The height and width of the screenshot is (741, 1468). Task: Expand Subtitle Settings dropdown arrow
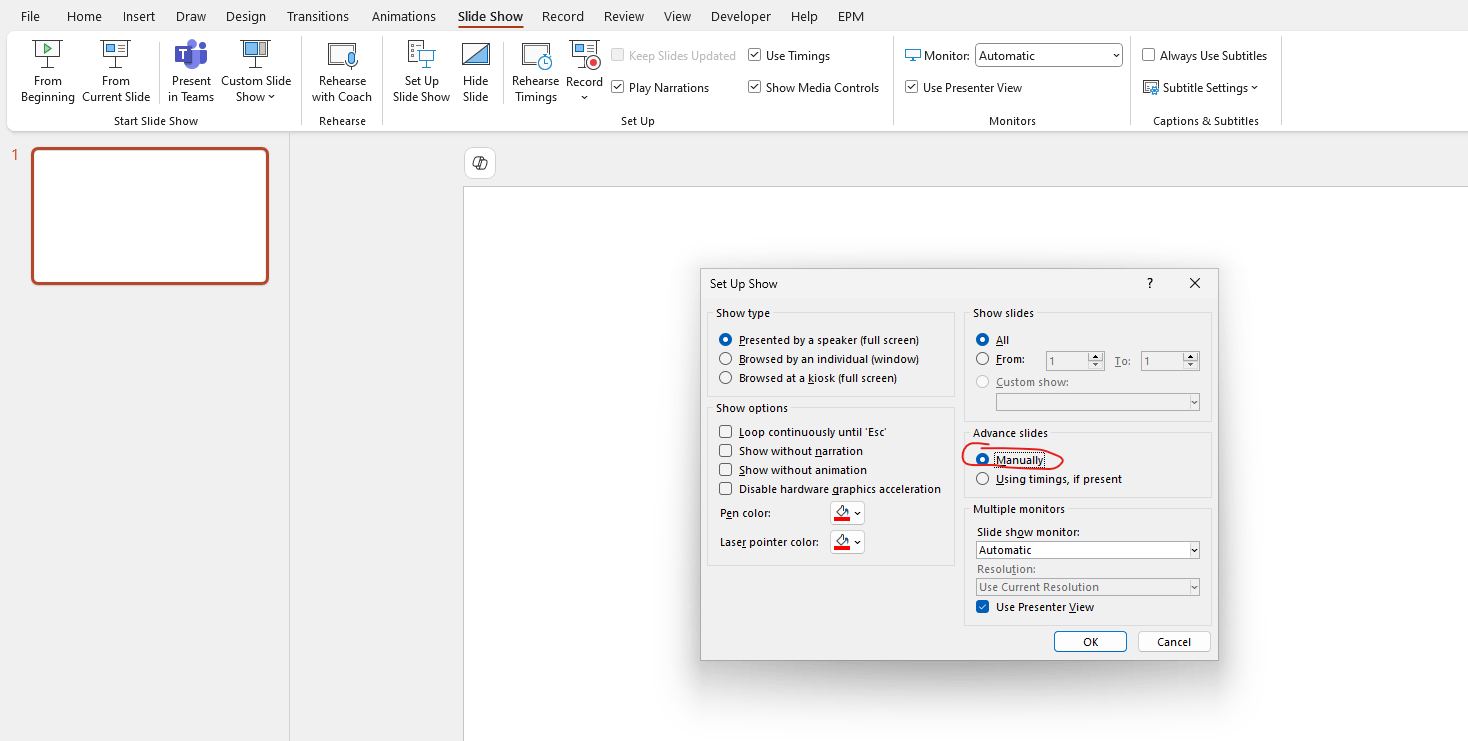click(1254, 88)
